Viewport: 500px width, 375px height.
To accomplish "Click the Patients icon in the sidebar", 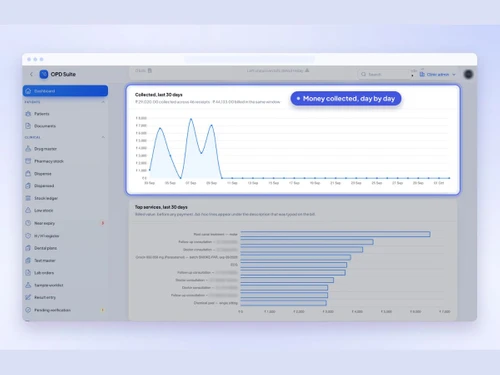I will (x=28, y=114).
